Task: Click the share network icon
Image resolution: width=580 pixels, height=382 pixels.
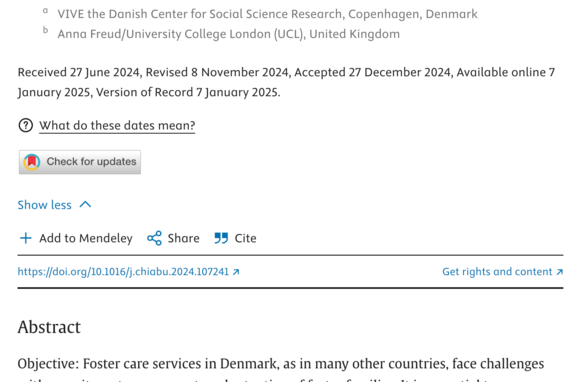Action: pyautogui.click(x=154, y=238)
